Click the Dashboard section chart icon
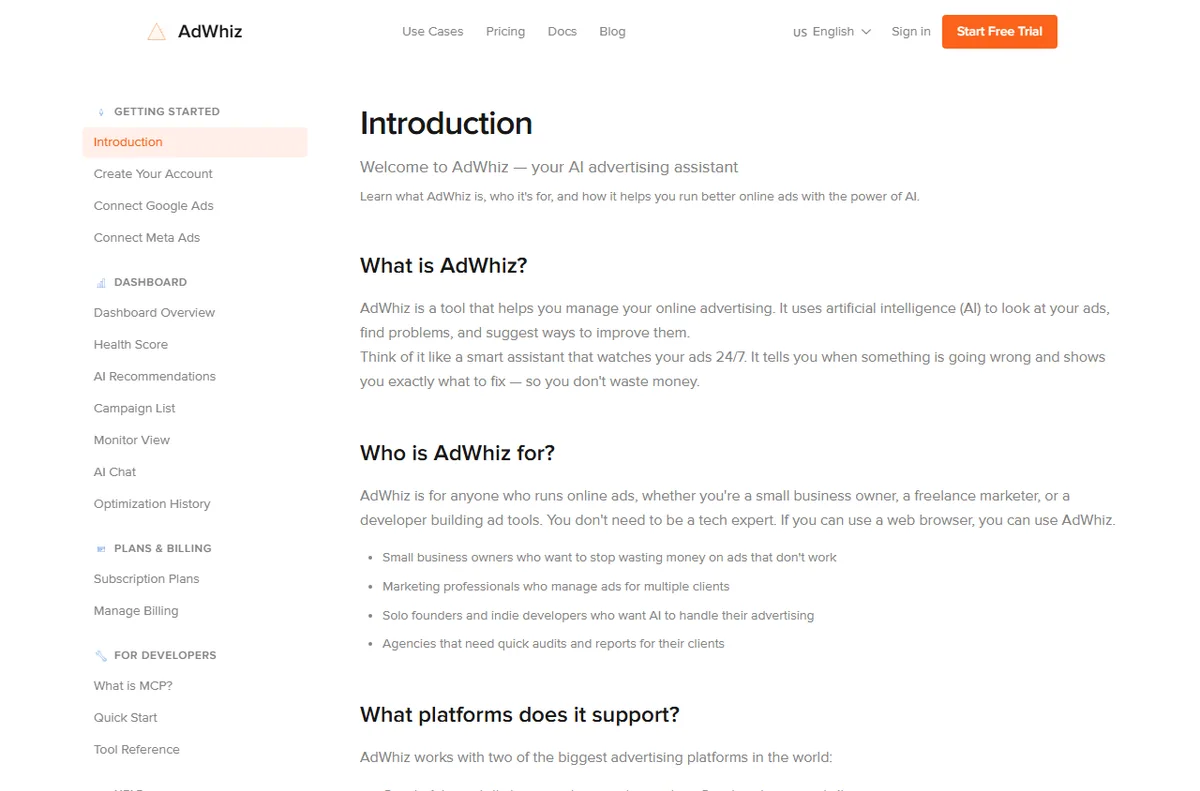Viewport: 1200px width, 791px height. pos(101,283)
